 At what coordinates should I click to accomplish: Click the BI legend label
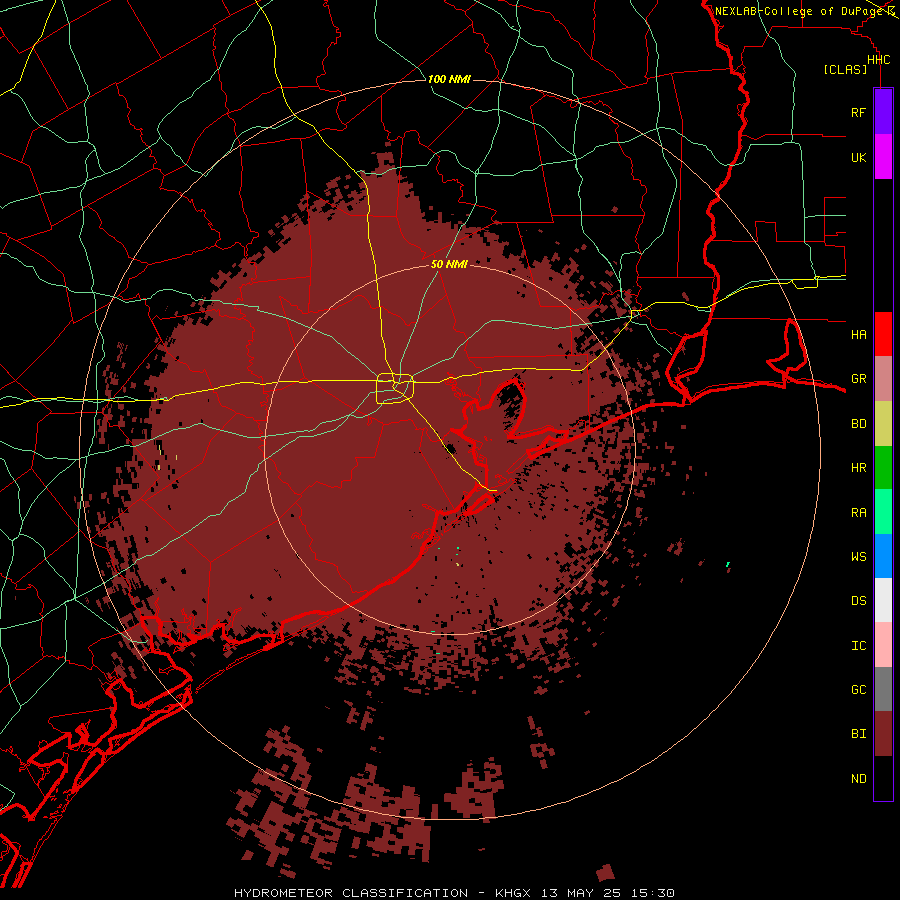859,734
